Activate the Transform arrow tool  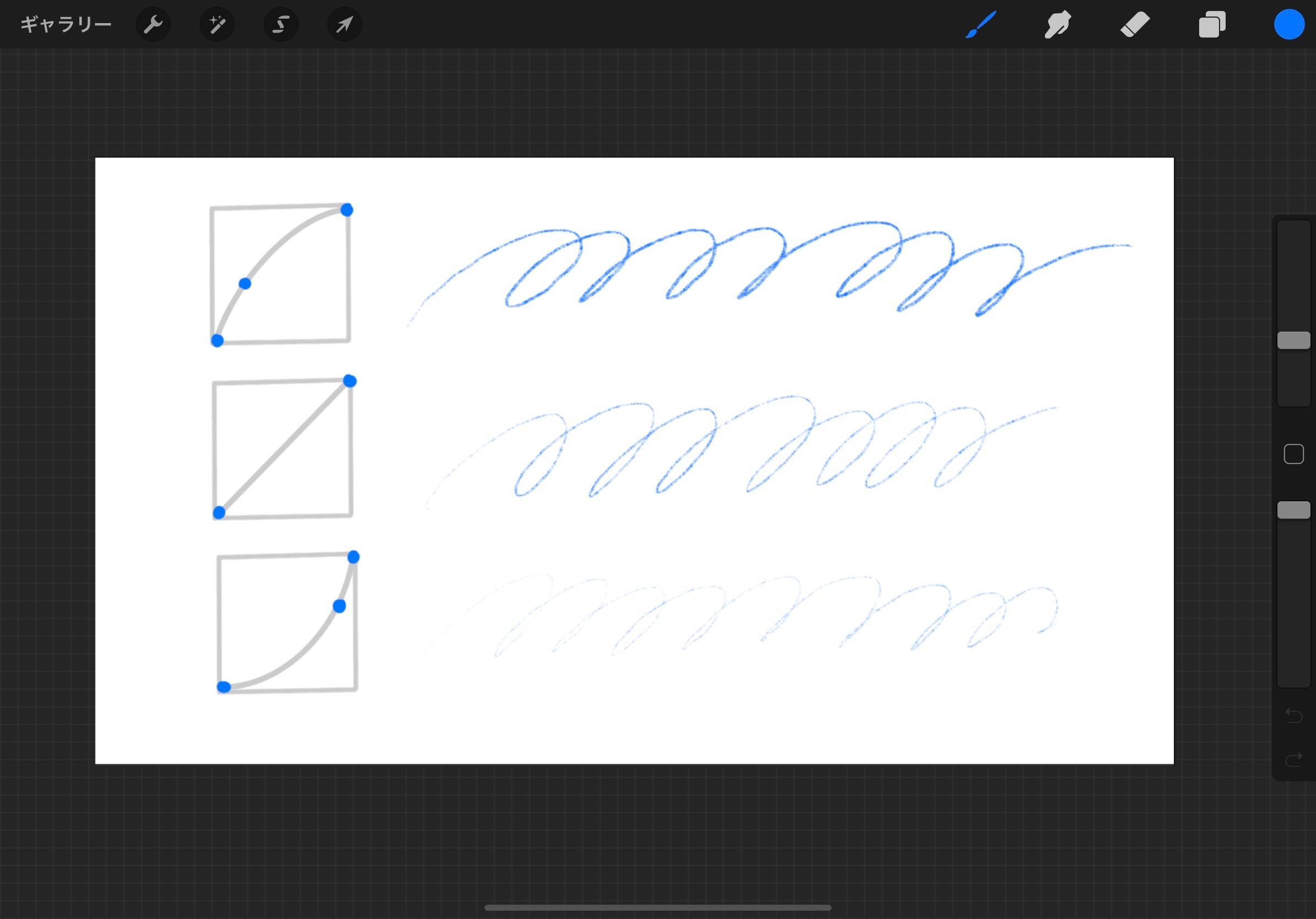click(x=344, y=25)
